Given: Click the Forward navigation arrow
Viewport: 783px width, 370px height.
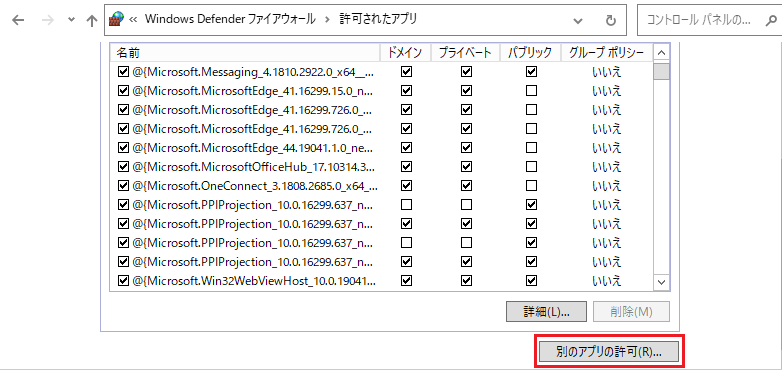Looking at the screenshot, I should (x=48, y=20).
